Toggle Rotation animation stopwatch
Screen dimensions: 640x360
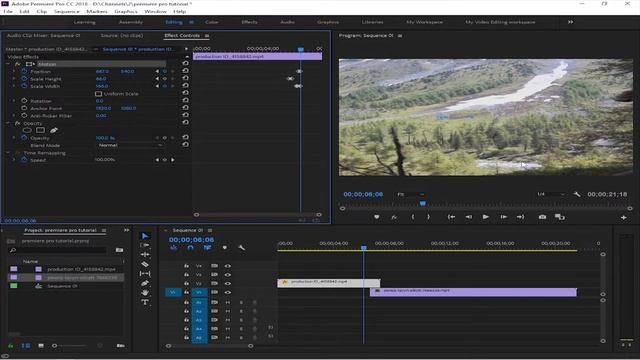click(24, 101)
